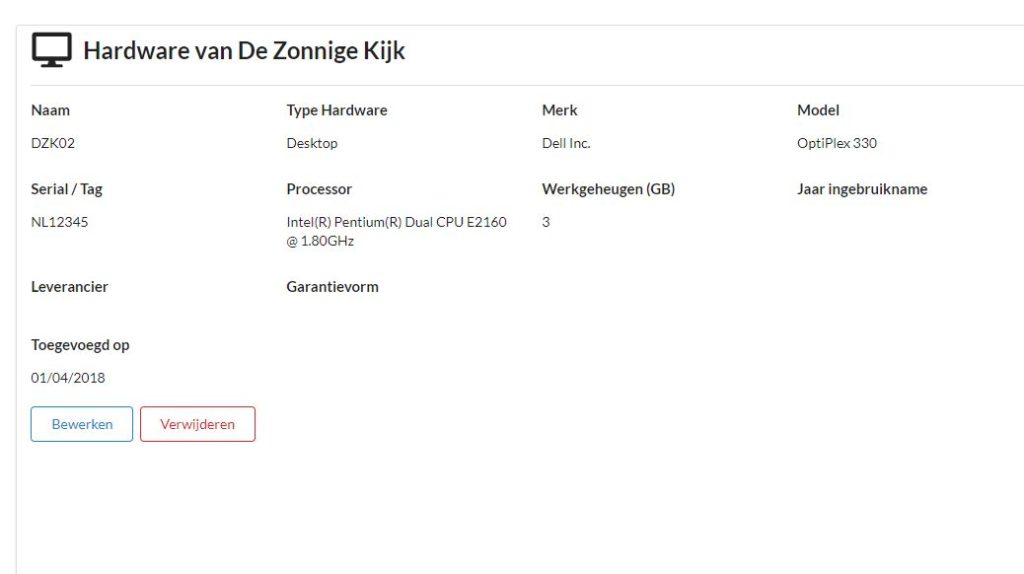The height and width of the screenshot is (574, 1024).
Task: Click the Garantievorm label
Action: pos(332,287)
